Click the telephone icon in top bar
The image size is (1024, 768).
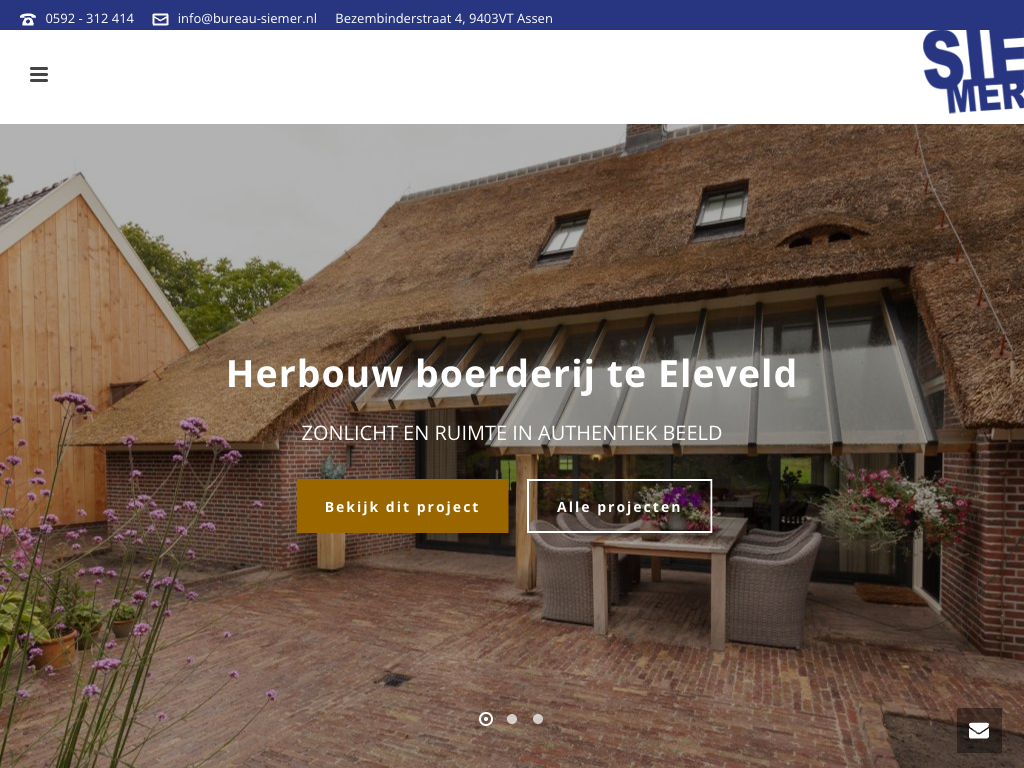[x=28, y=19]
